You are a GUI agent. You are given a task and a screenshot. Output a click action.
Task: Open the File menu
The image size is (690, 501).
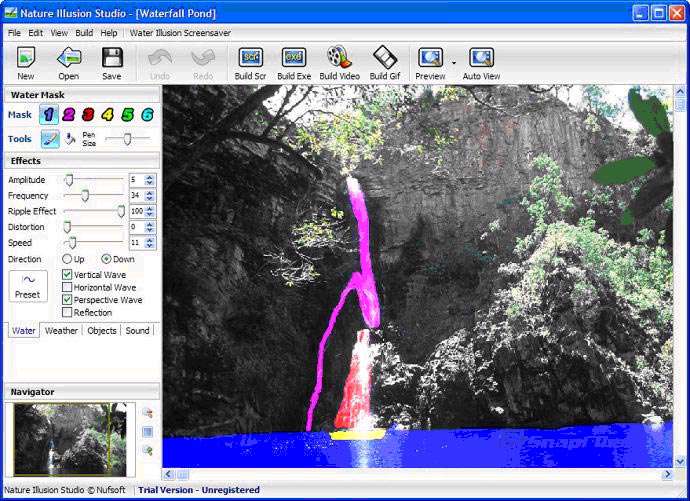pyautogui.click(x=14, y=33)
